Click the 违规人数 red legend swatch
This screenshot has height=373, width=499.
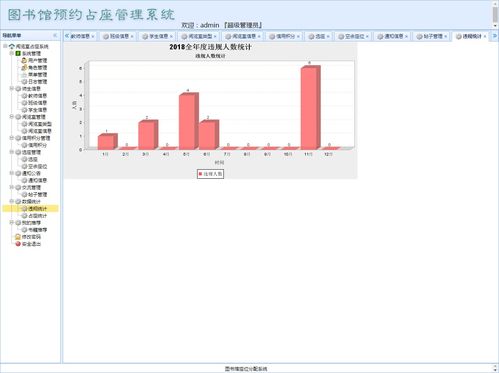pyautogui.click(x=200, y=174)
